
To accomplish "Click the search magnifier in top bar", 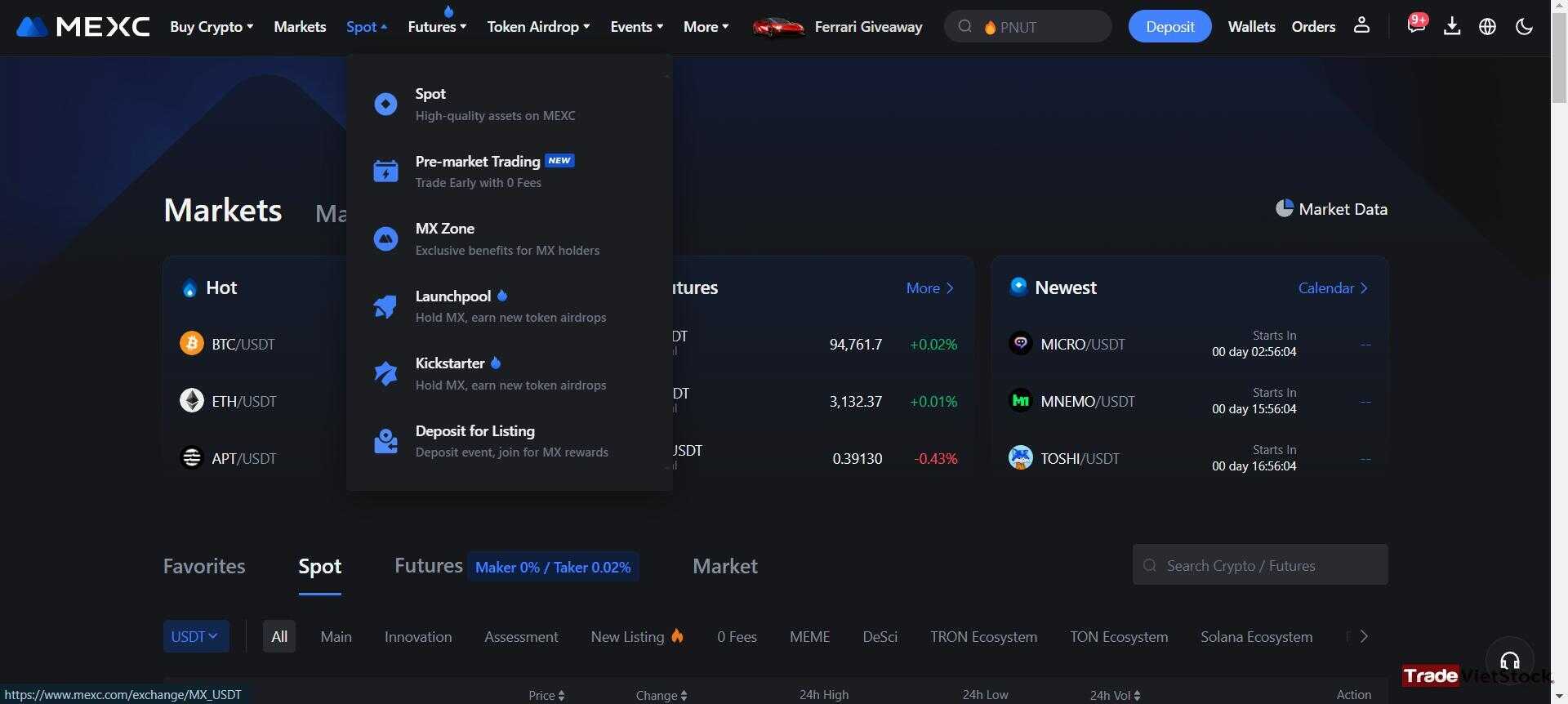I will (965, 26).
